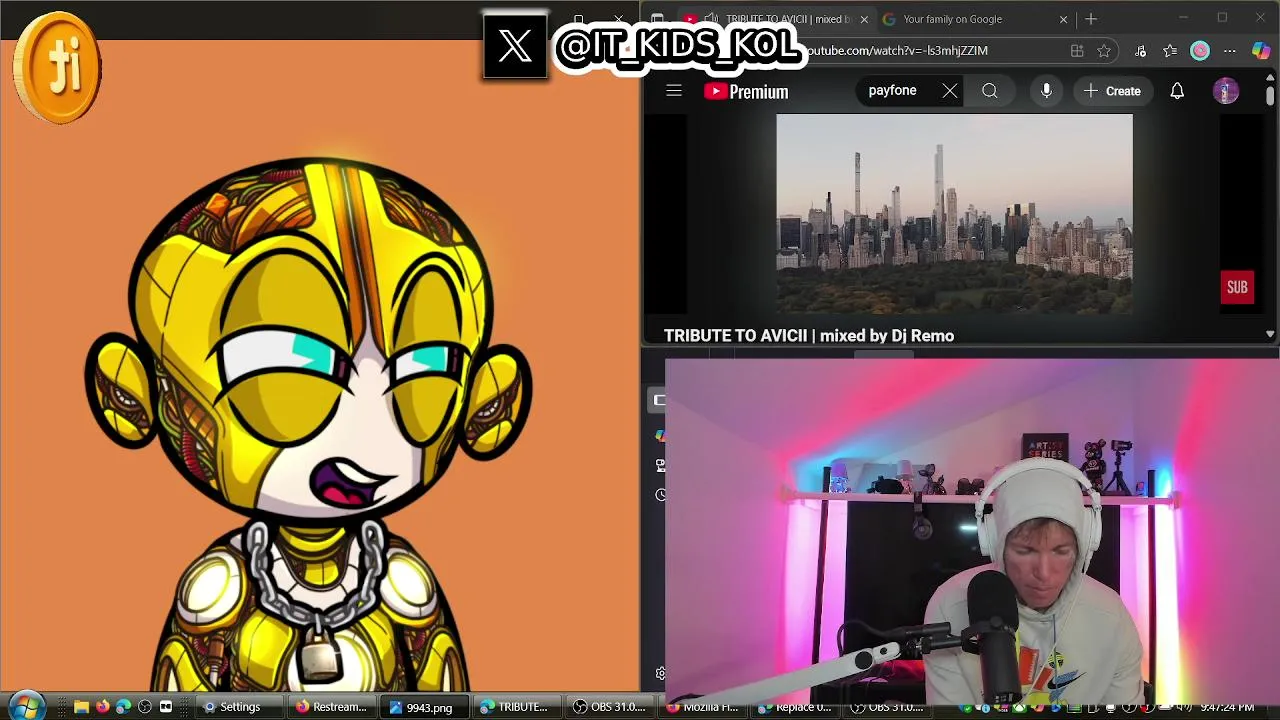Close the 'TRIBUTE TO AVICII' tab
This screenshot has width=1280, height=720.
pyautogui.click(x=864, y=19)
